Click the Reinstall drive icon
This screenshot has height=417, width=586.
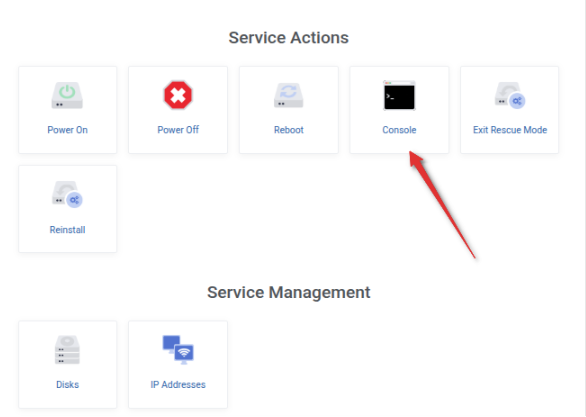(x=67, y=194)
